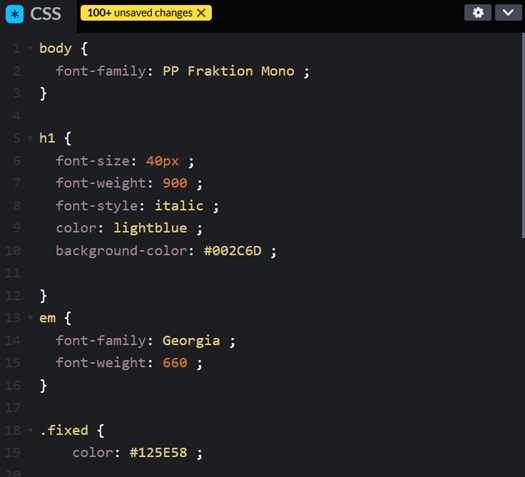Click the italic font-style value

coord(179,206)
